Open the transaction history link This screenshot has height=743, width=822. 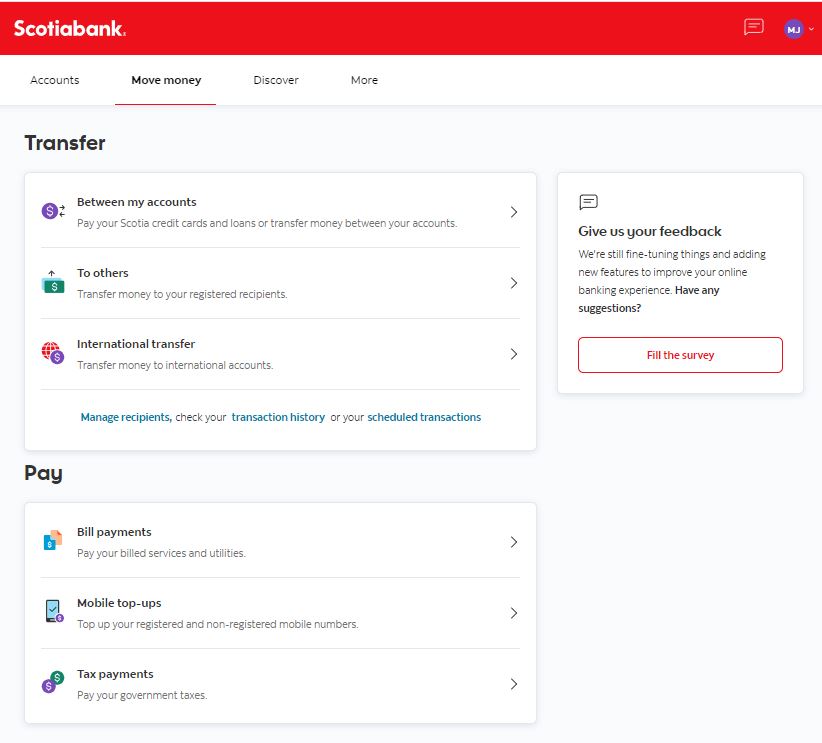coord(278,417)
